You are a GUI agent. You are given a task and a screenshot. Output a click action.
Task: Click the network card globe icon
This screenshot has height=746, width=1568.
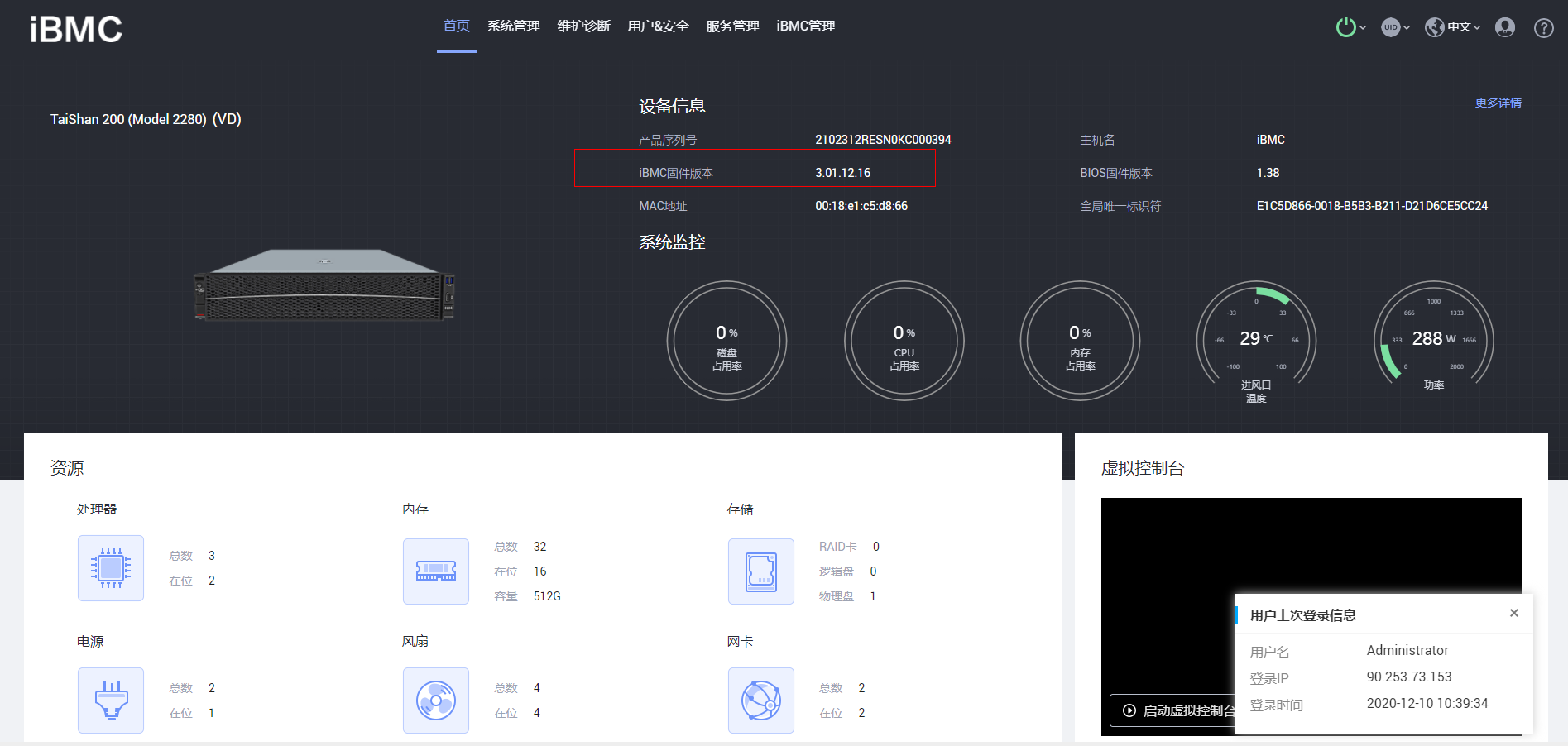(x=761, y=701)
